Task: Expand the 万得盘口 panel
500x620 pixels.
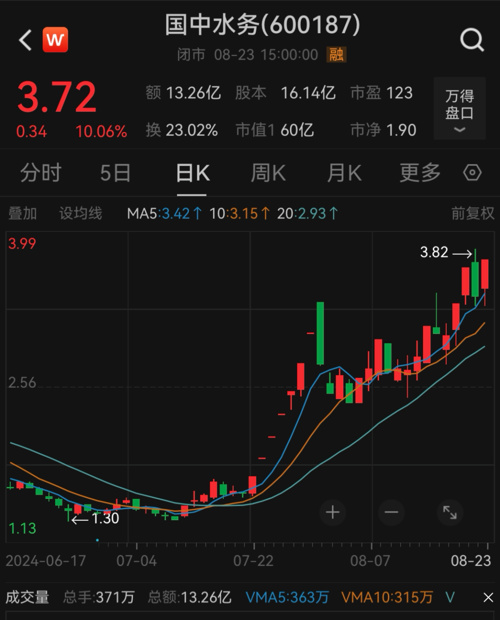Action: click(459, 108)
